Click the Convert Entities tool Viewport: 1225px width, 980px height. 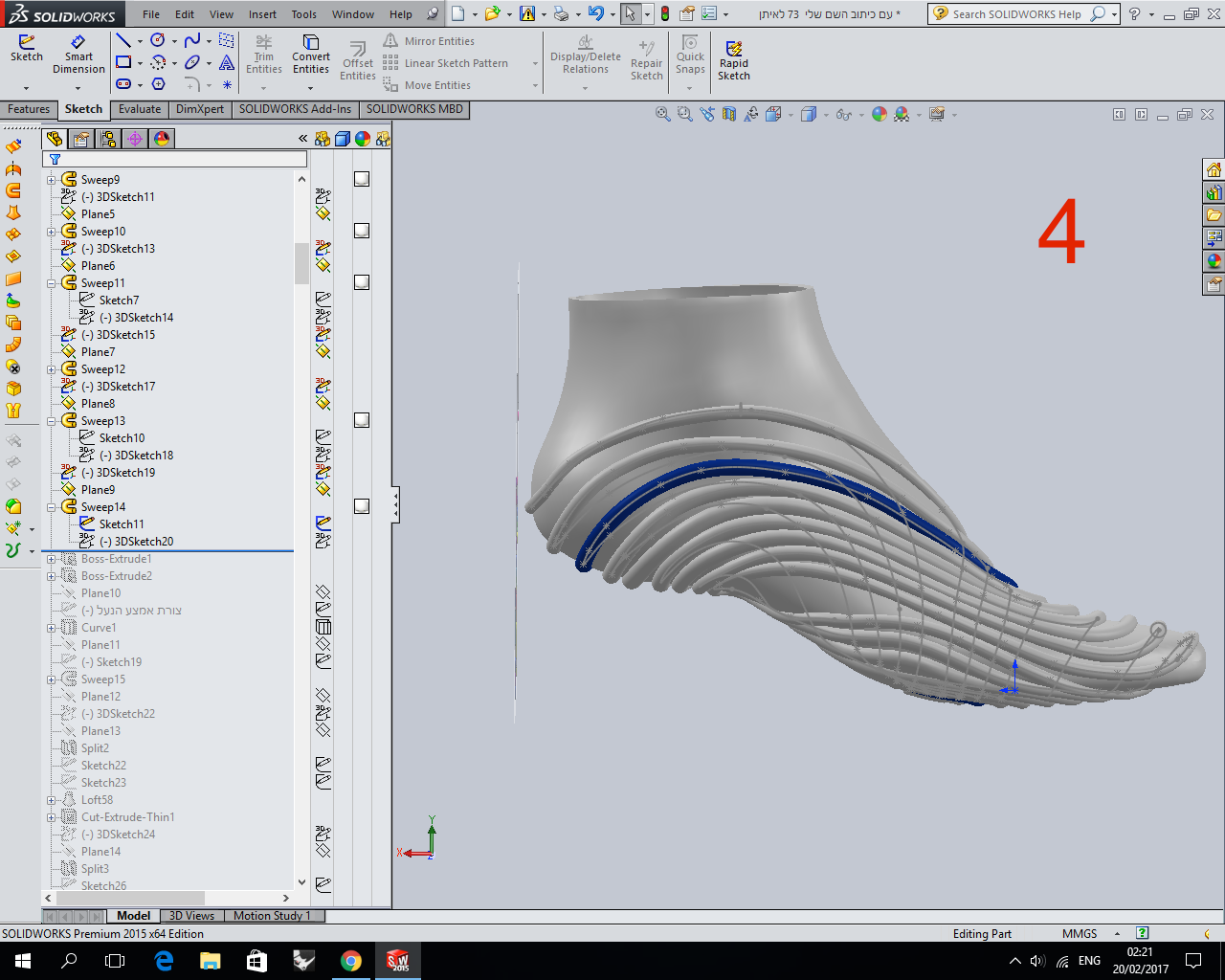tap(311, 55)
